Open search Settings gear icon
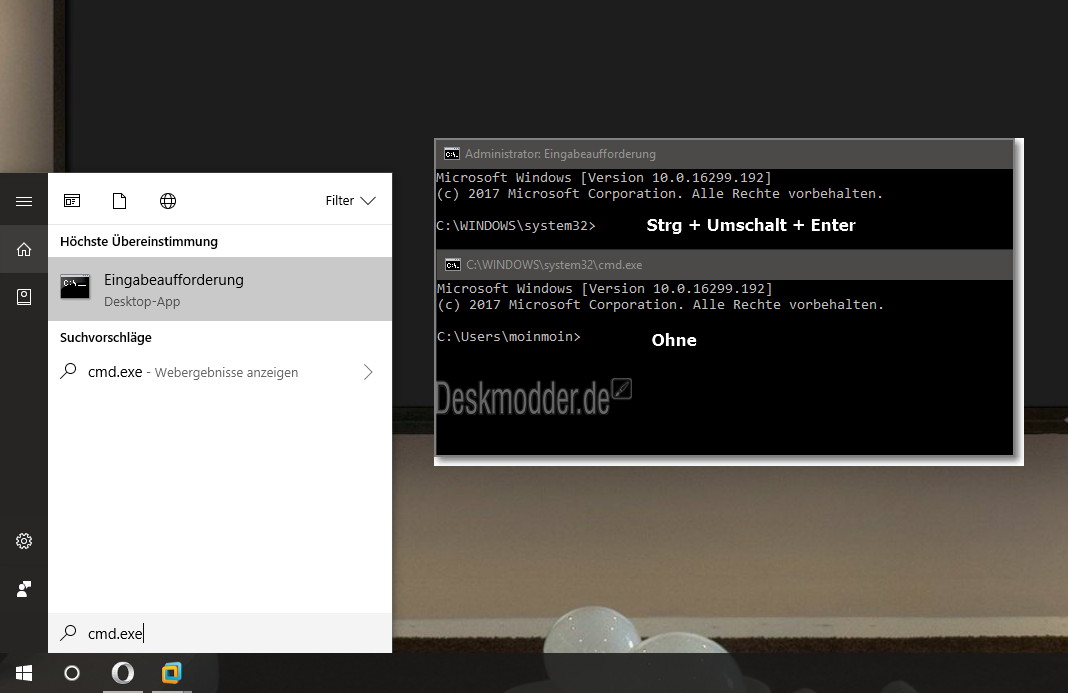The image size is (1068, 693). click(24, 541)
